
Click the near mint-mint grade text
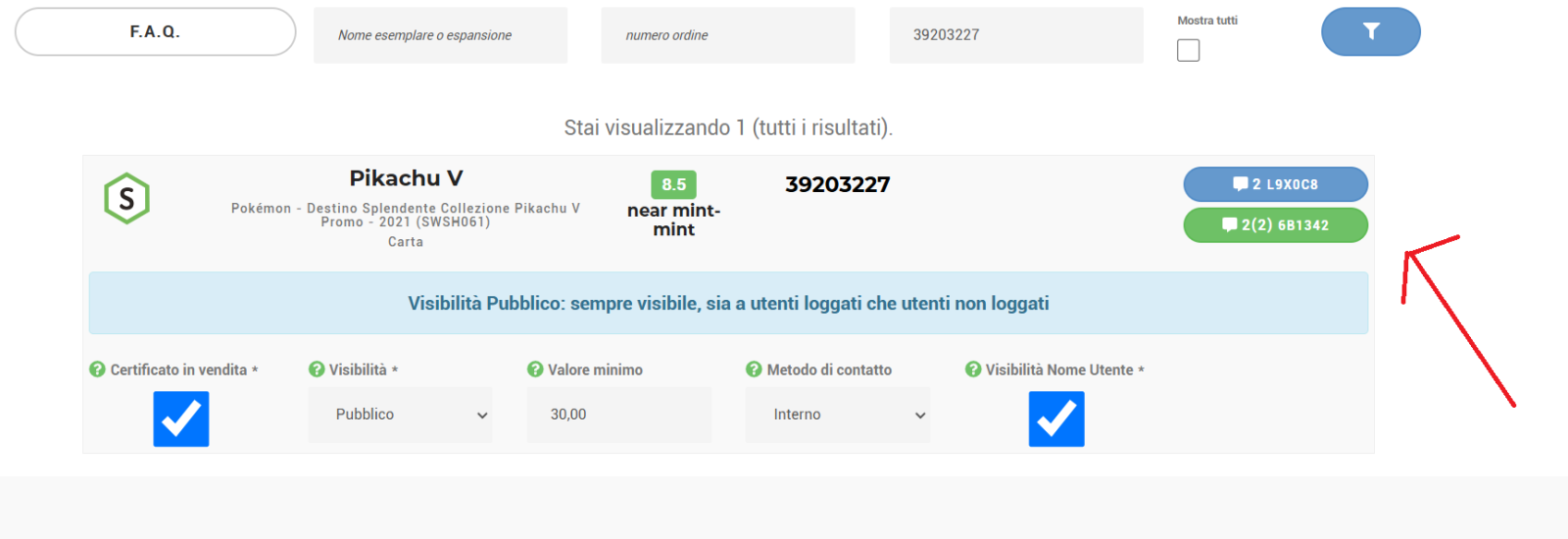(x=673, y=220)
